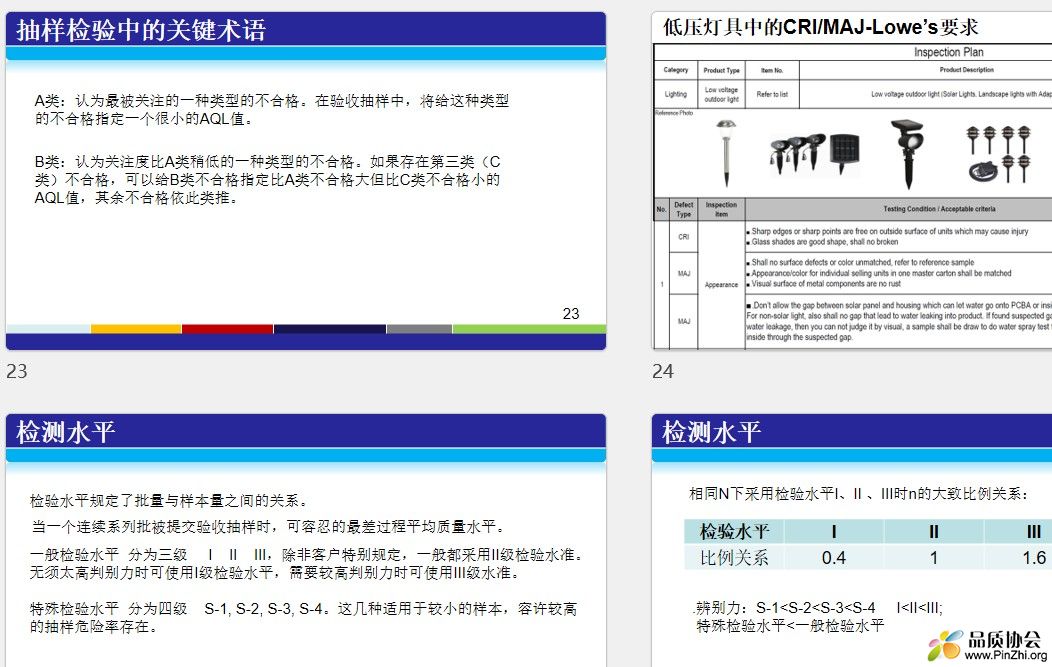Click the Low voltage outdoor light cell

pyautogui.click(x=721, y=94)
